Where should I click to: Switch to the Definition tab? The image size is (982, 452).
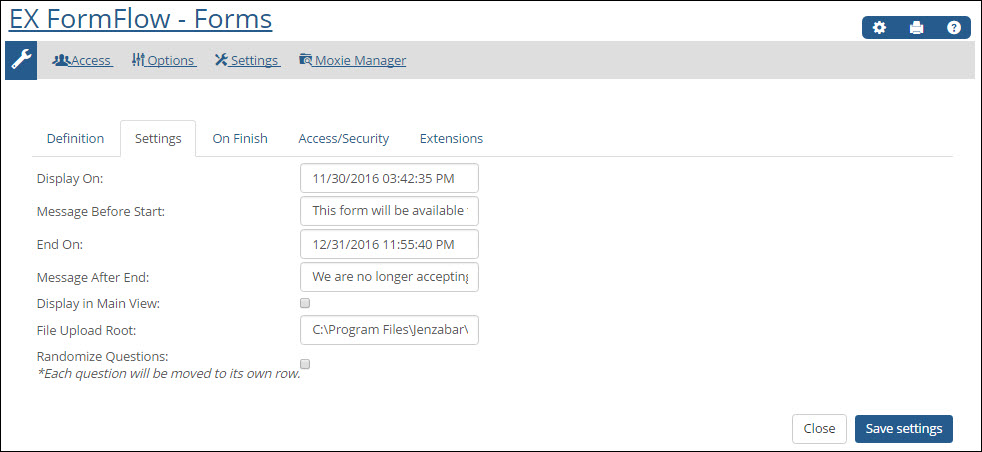pyautogui.click(x=75, y=138)
